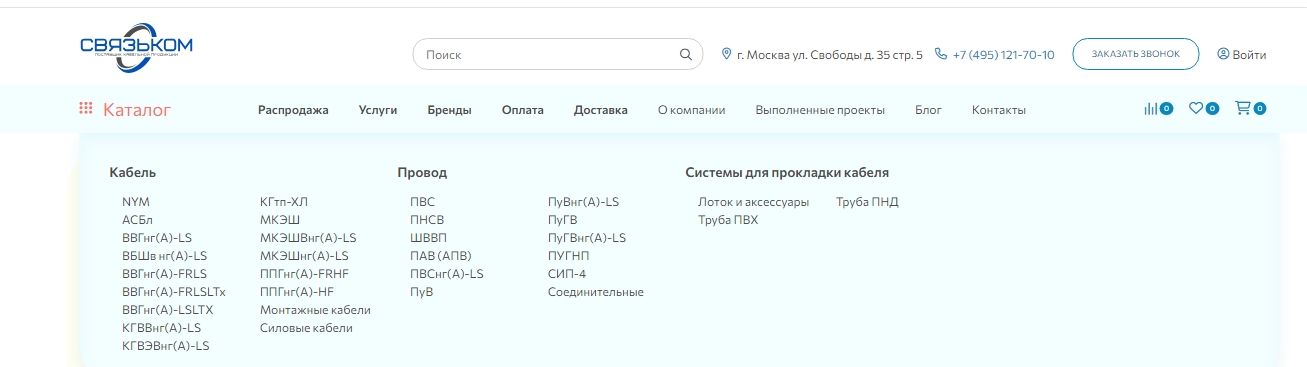Click the Заказать звонок button

pyautogui.click(x=1135, y=54)
